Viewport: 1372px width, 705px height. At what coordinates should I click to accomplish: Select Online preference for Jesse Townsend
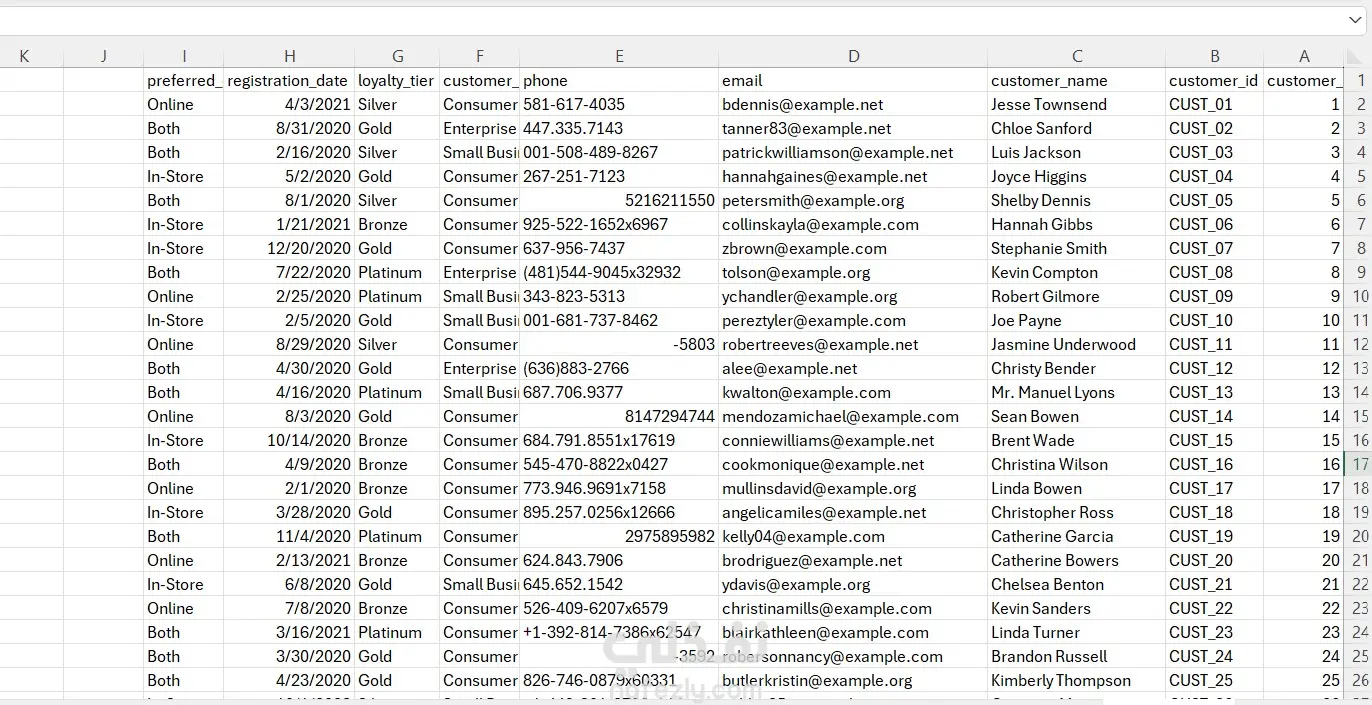pos(184,105)
